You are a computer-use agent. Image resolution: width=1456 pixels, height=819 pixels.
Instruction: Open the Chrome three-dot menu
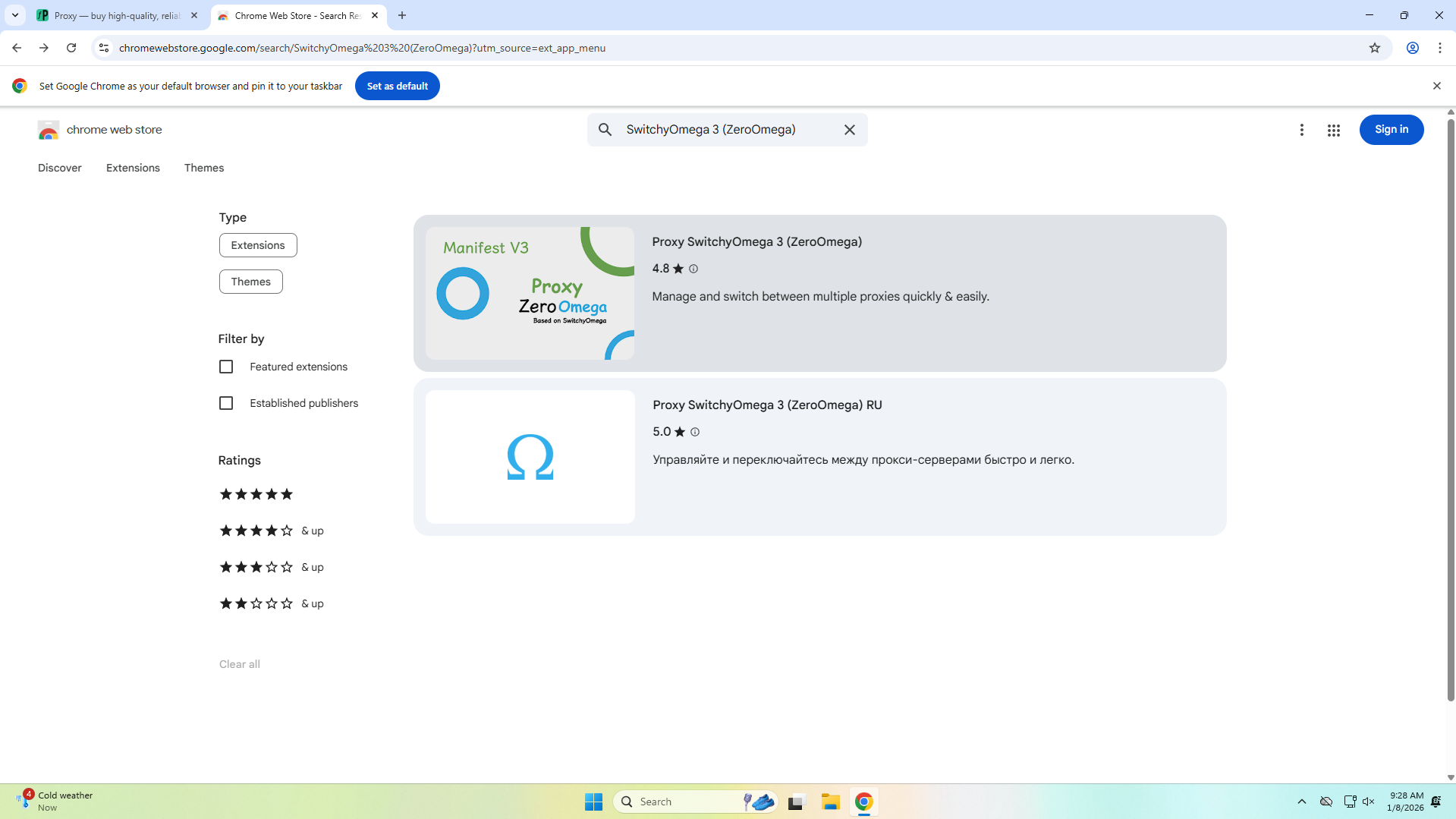click(x=1440, y=48)
